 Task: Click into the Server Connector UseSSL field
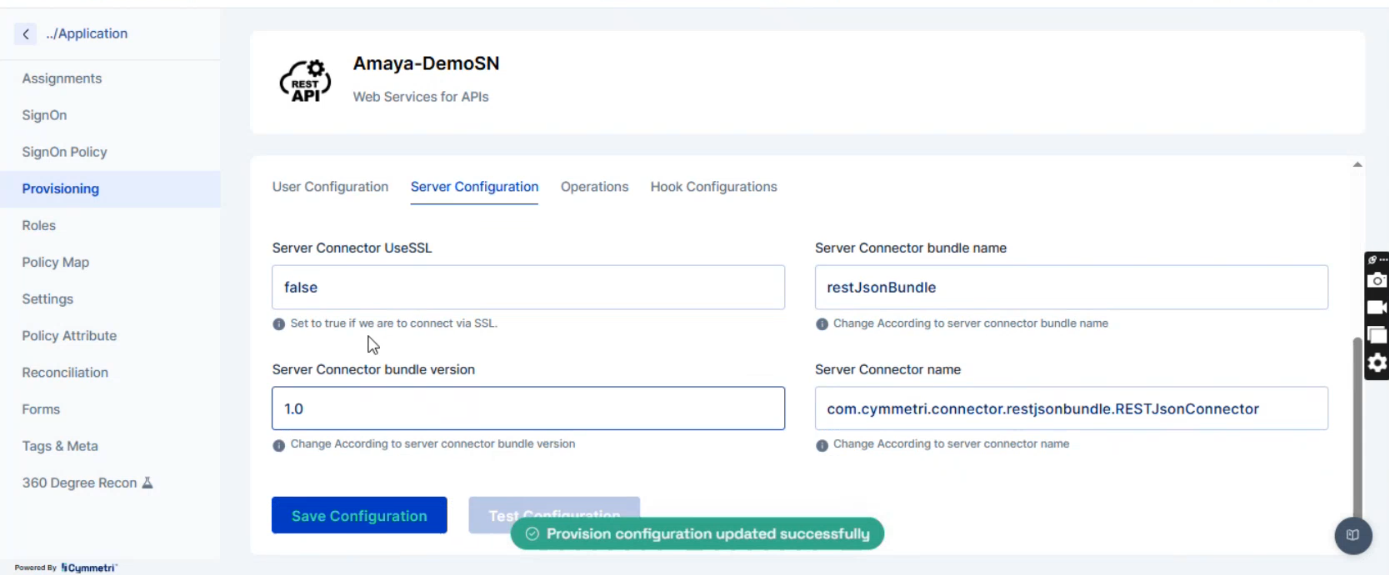[x=528, y=287]
